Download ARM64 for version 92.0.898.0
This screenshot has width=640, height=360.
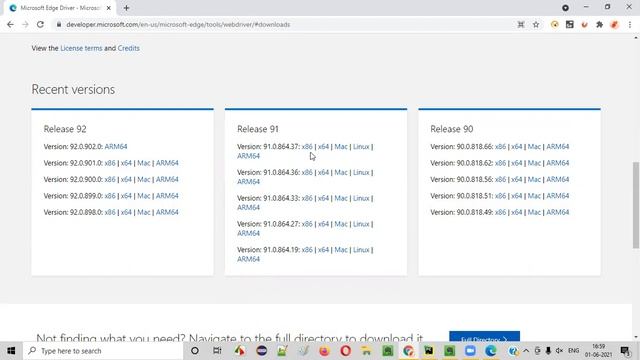[x=167, y=212]
